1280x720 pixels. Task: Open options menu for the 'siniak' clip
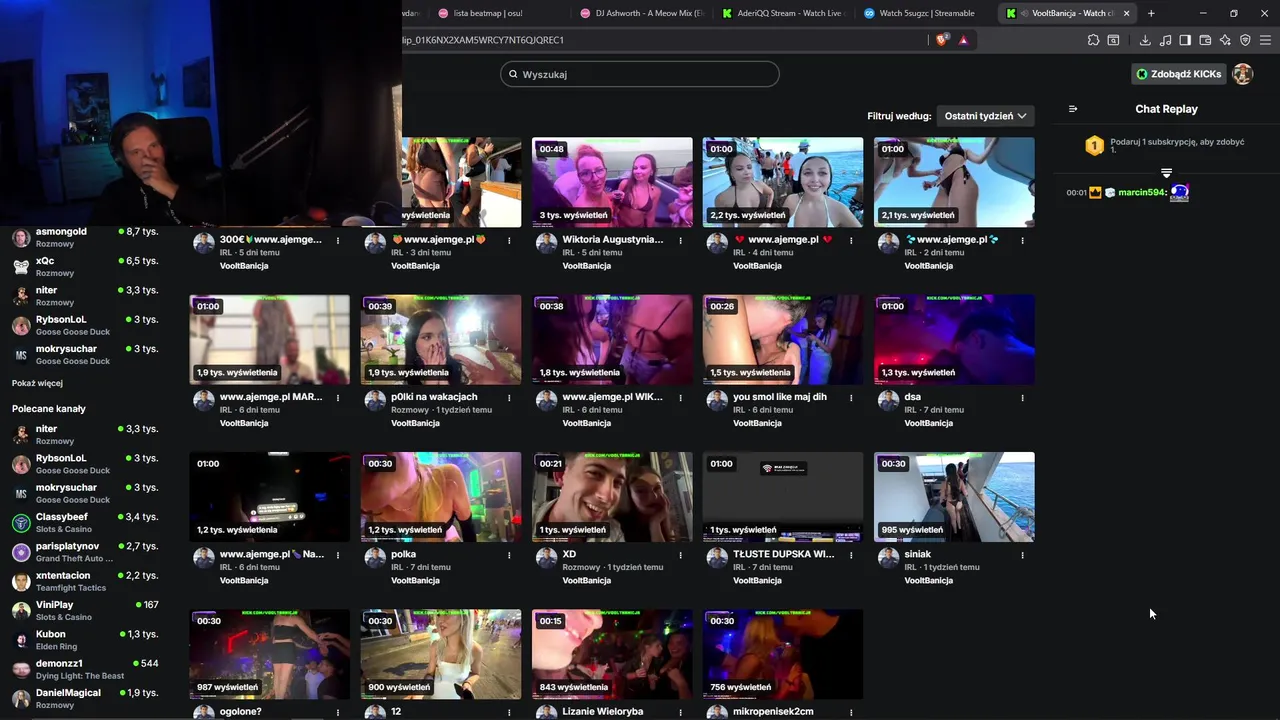tap(1022, 555)
